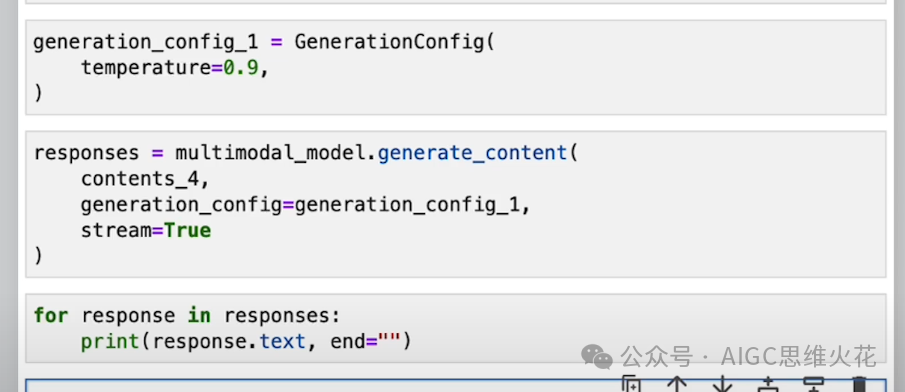The height and width of the screenshot is (392, 905).
Task: Insert a cell above the active cell
Action: point(768,384)
